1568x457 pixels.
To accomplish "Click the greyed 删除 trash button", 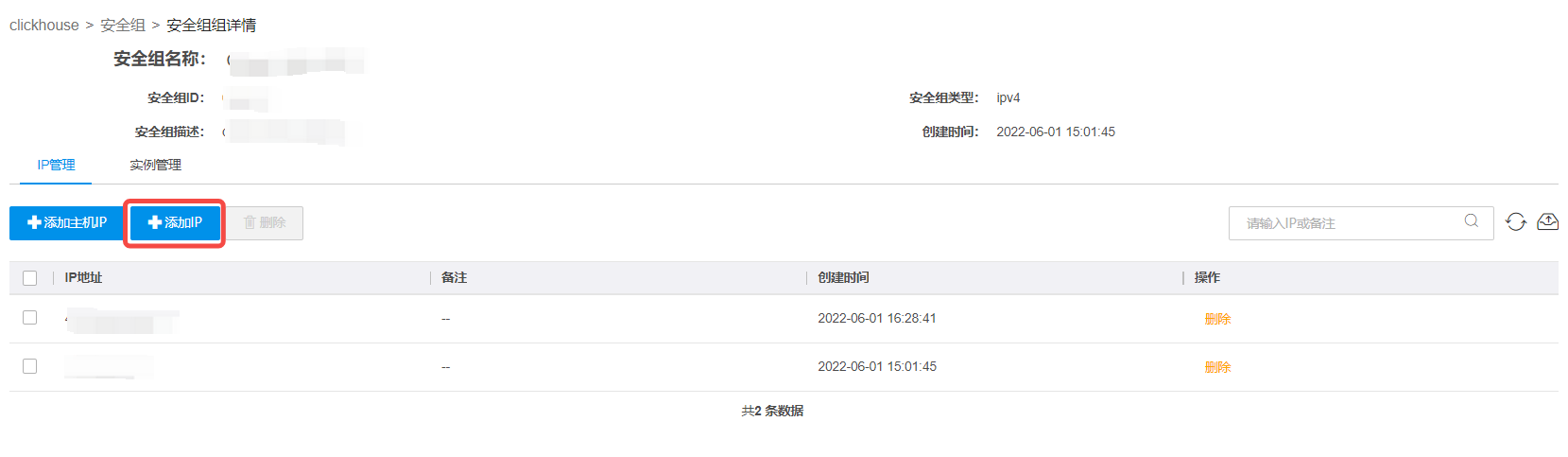I will [x=265, y=223].
